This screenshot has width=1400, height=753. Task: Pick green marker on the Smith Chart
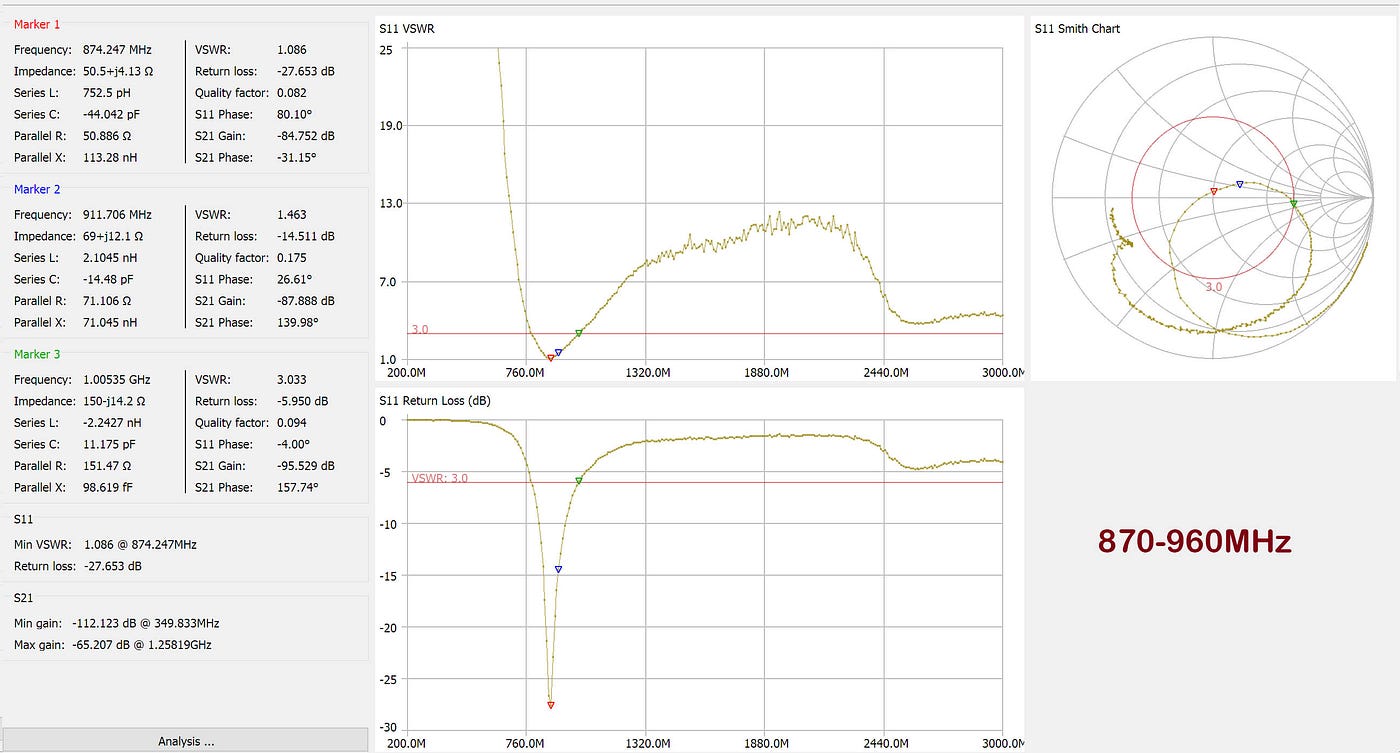pyautogui.click(x=1293, y=204)
